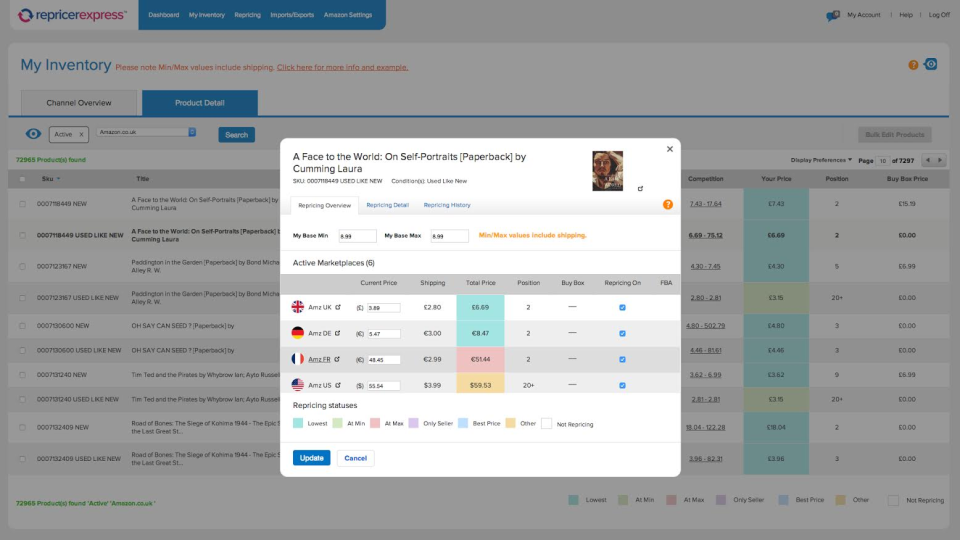Screen dimensions: 960x540
Task: Open Amz DE external listing link icon
Action: click(337, 333)
